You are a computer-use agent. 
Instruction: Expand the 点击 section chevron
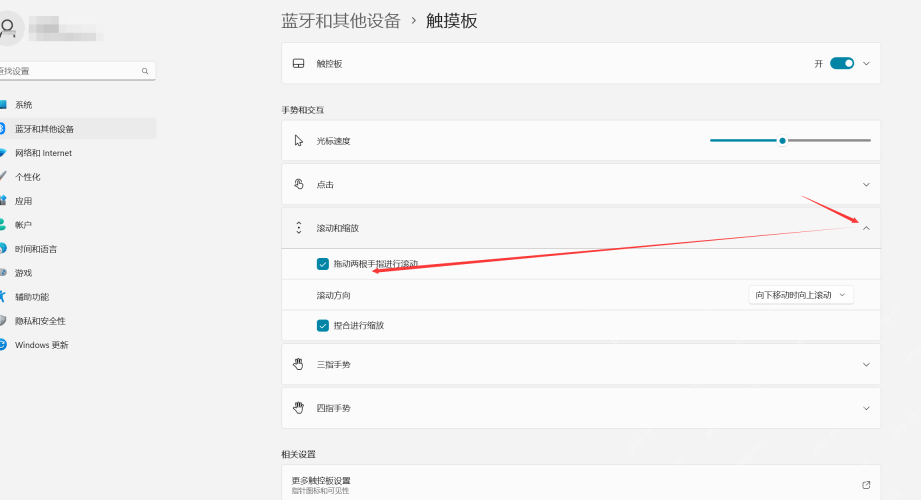point(866,184)
